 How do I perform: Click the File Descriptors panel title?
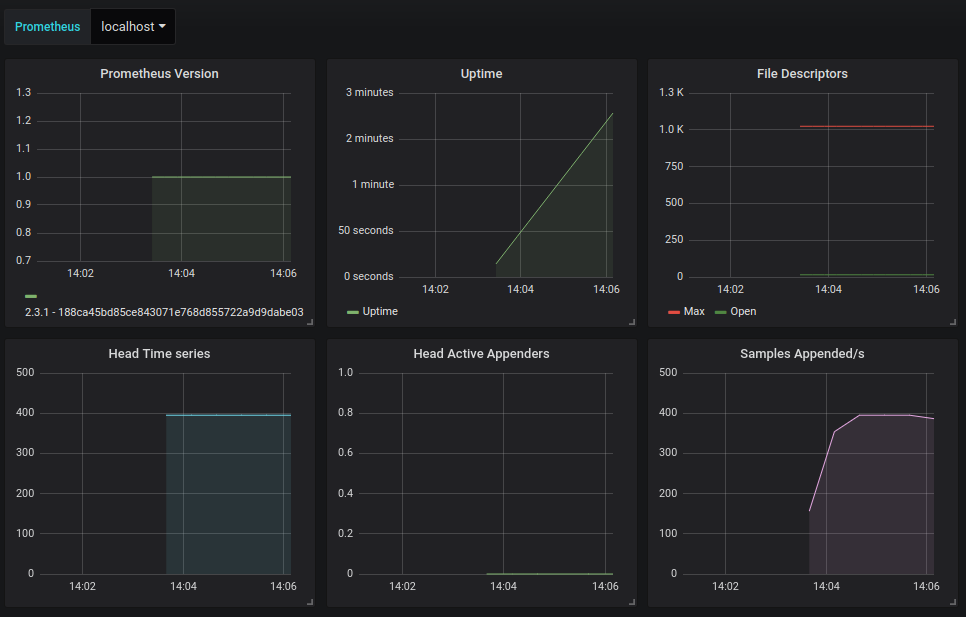802,74
